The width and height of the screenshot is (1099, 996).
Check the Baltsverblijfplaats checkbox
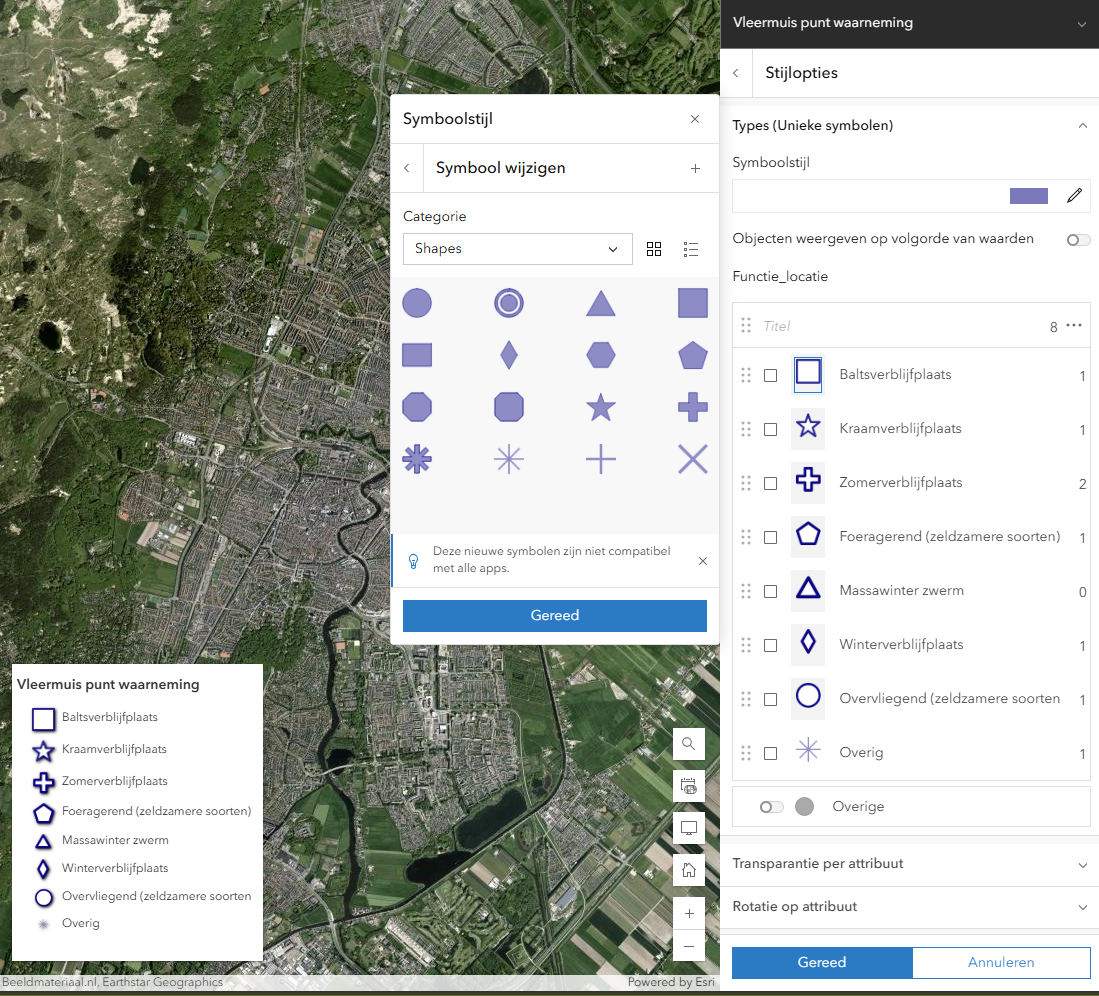click(770, 375)
